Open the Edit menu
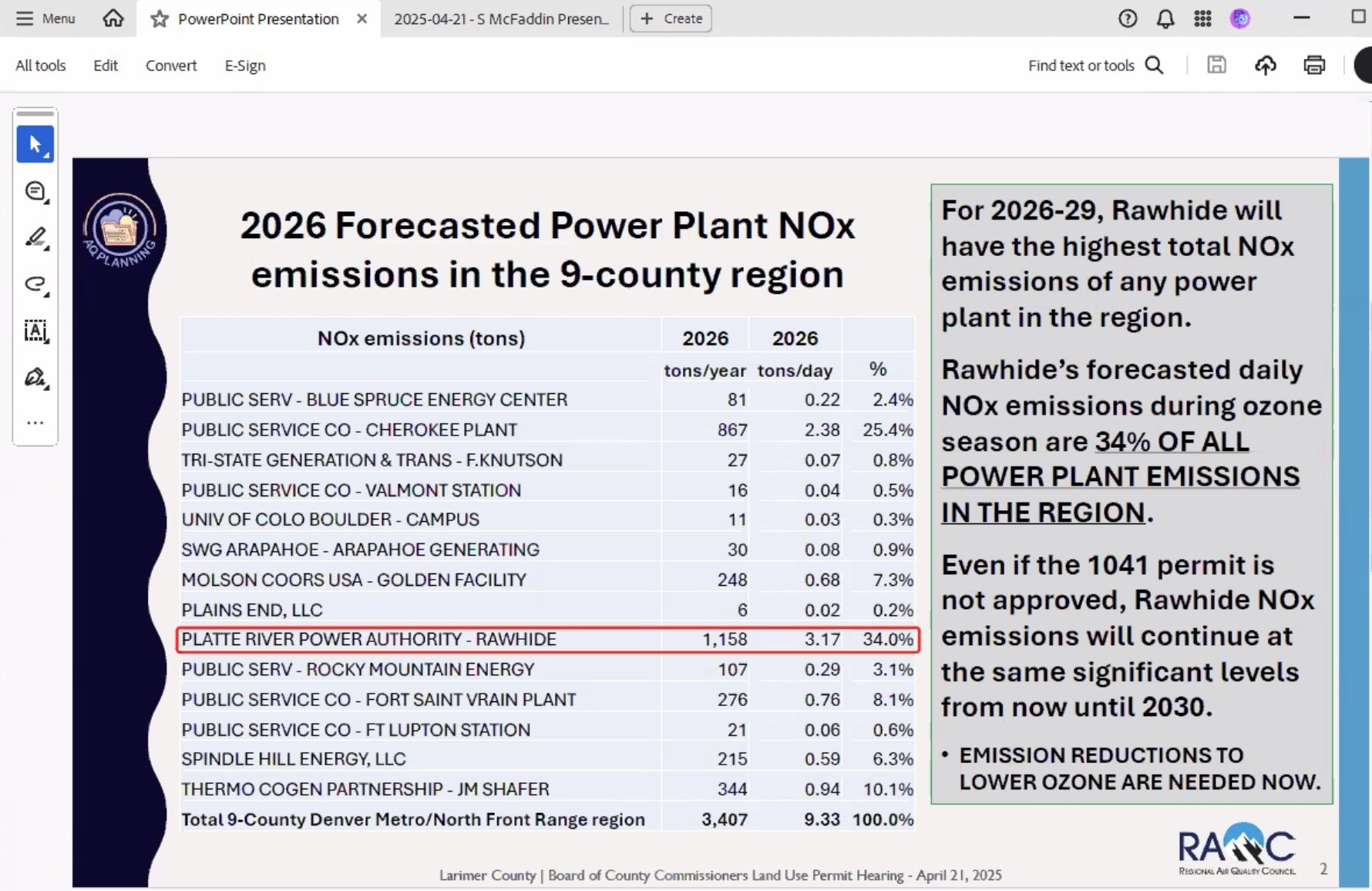The height and width of the screenshot is (891, 1372). click(x=106, y=66)
